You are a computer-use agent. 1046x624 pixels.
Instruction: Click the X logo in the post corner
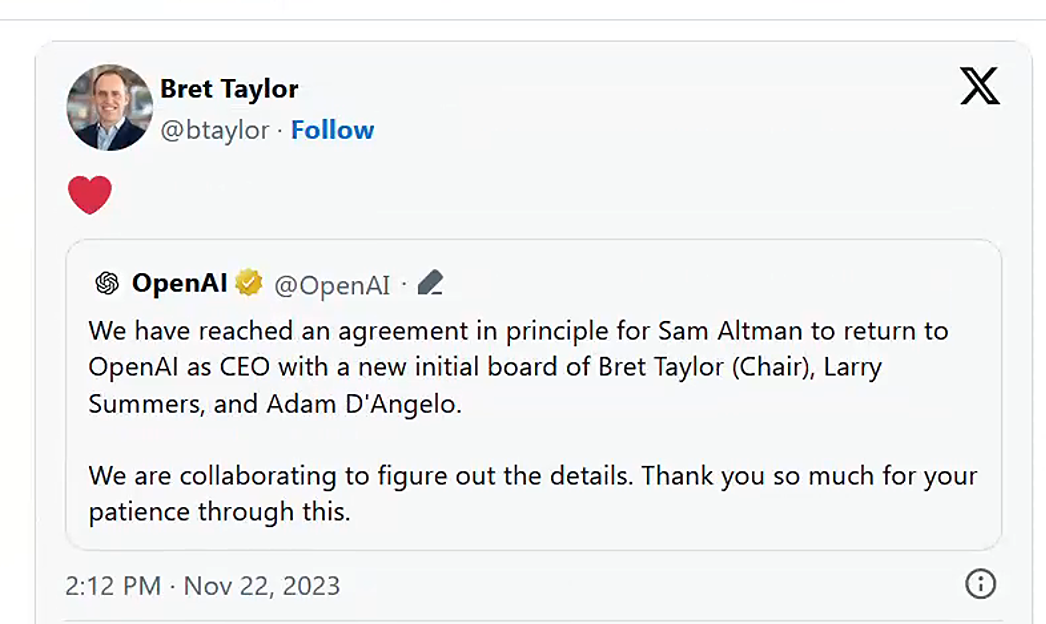tap(979, 86)
